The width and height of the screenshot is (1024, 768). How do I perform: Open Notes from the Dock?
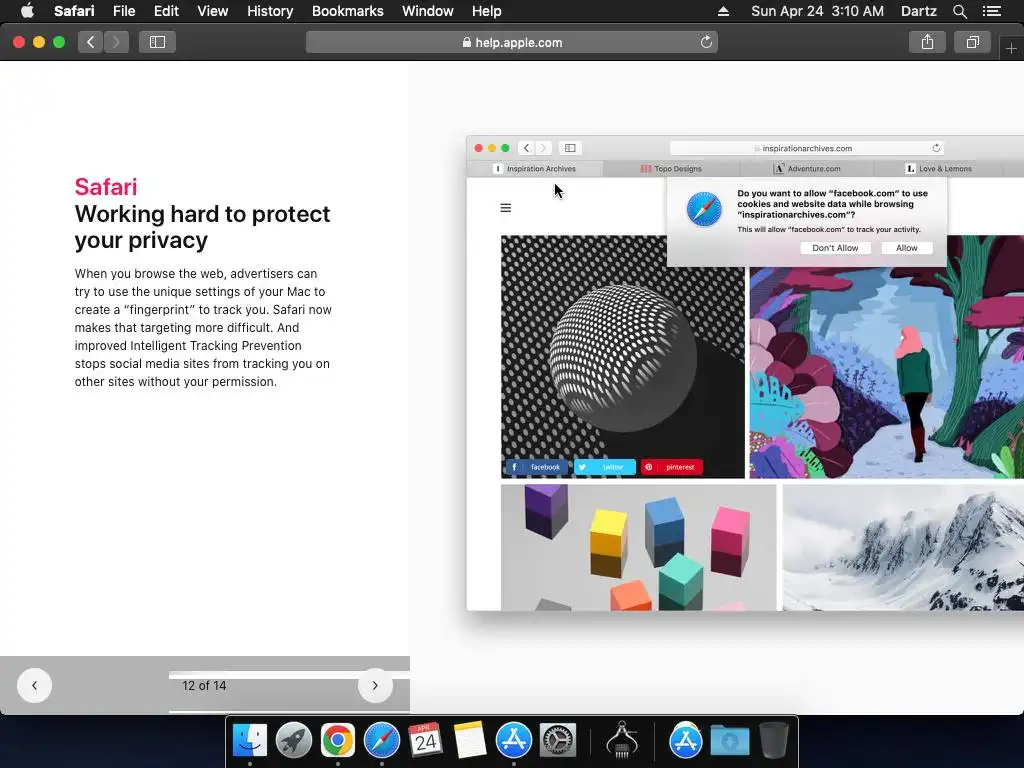click(x=470, y=741)
